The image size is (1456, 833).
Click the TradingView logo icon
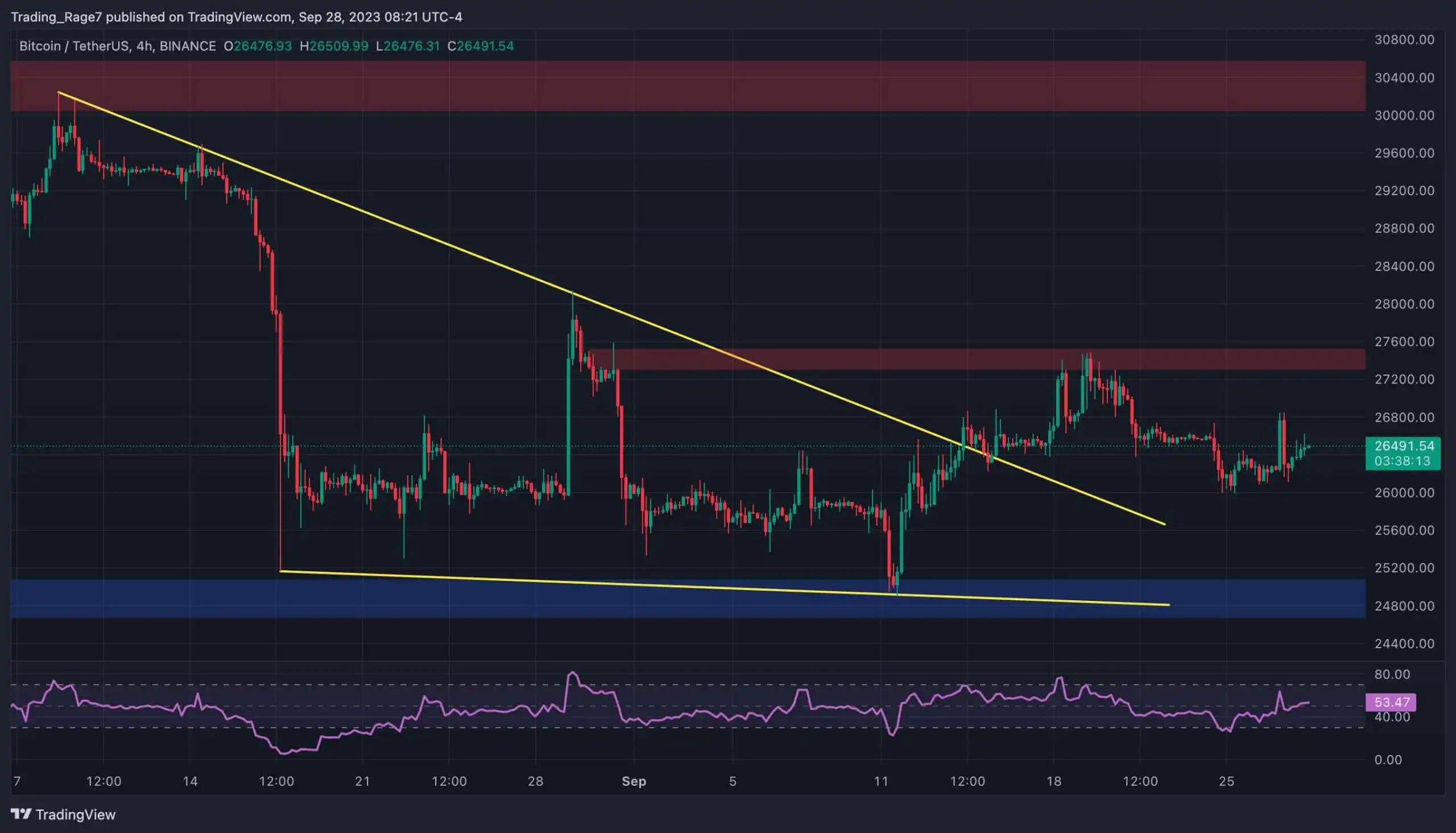click(21, 814)
